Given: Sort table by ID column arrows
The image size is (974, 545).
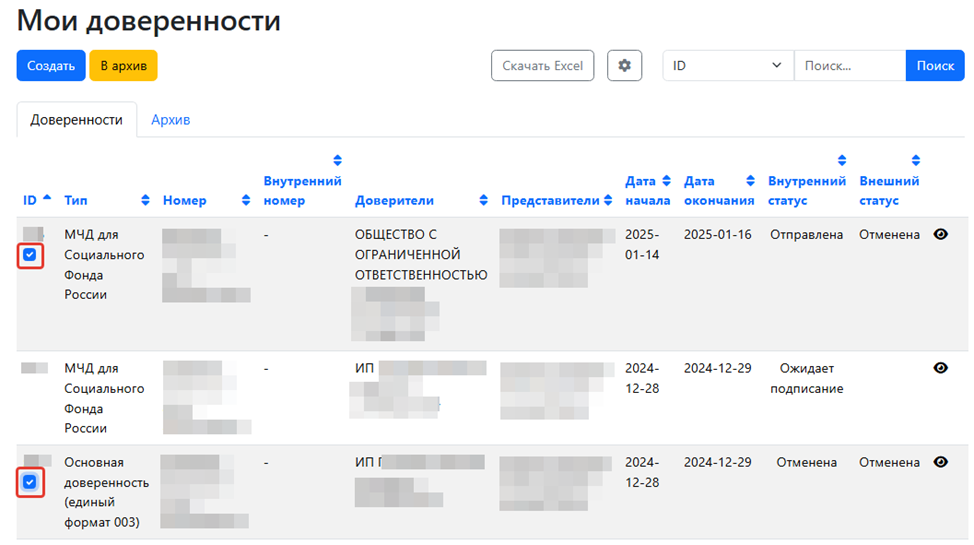Looking at the screenshot, I should (45, 200).
